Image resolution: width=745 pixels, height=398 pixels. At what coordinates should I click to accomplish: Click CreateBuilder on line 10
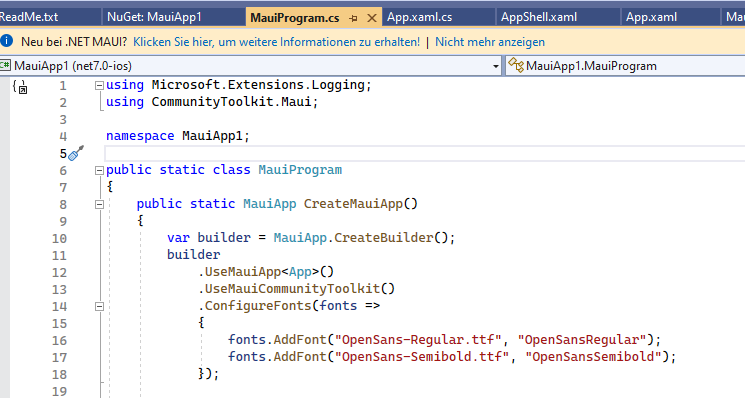384,237
